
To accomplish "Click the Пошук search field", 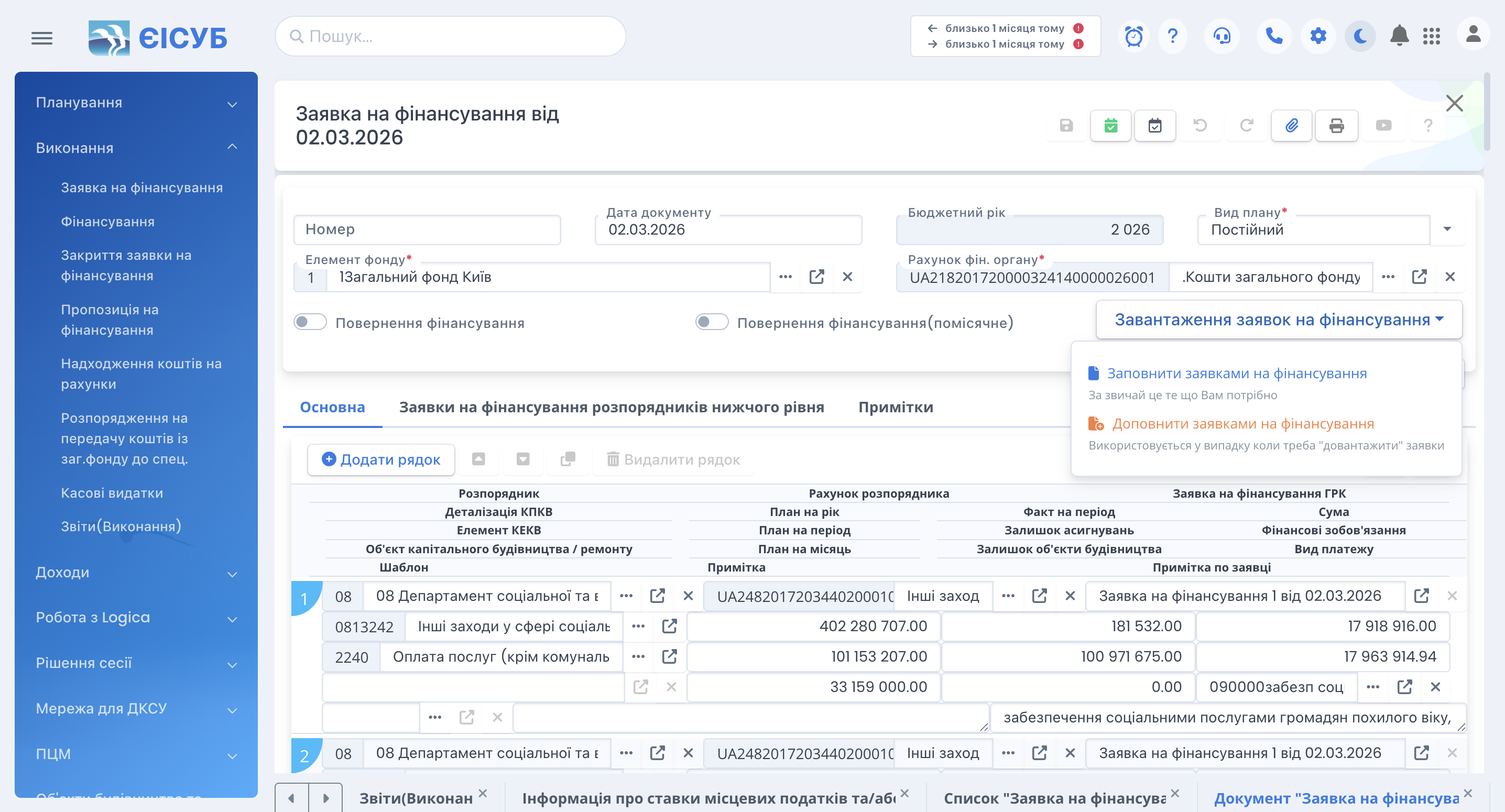I will (451, 36).
